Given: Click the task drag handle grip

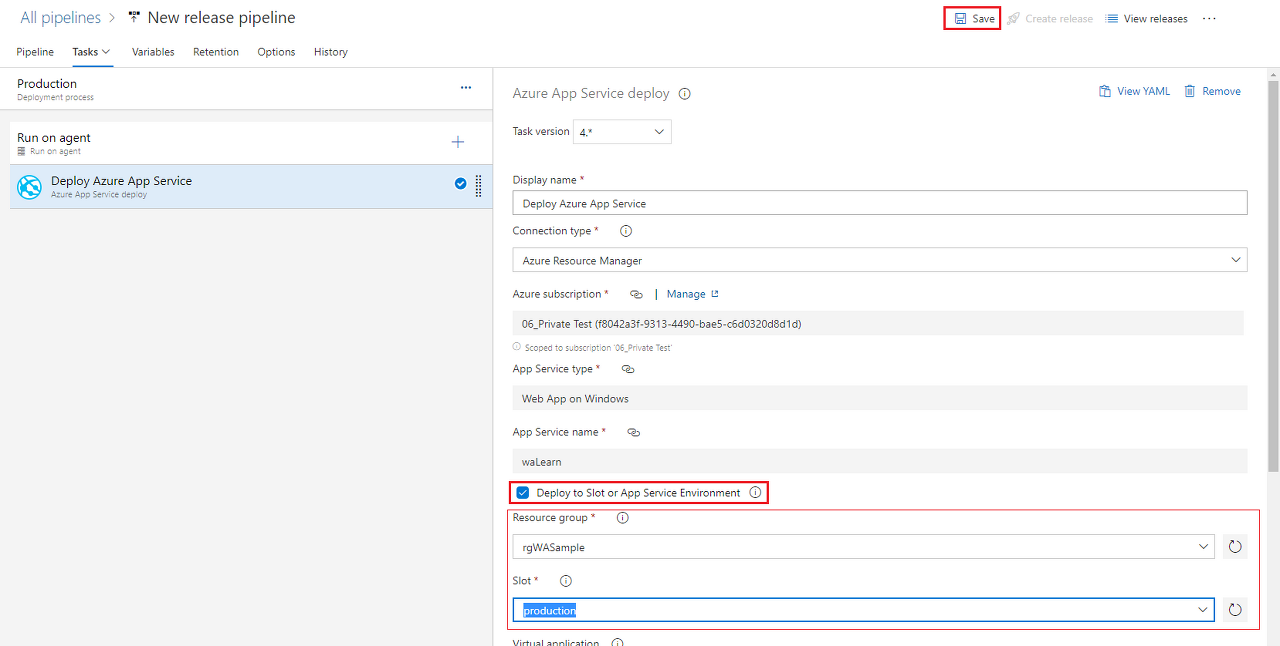Looking at the screenshot, I should click(478, 186).
